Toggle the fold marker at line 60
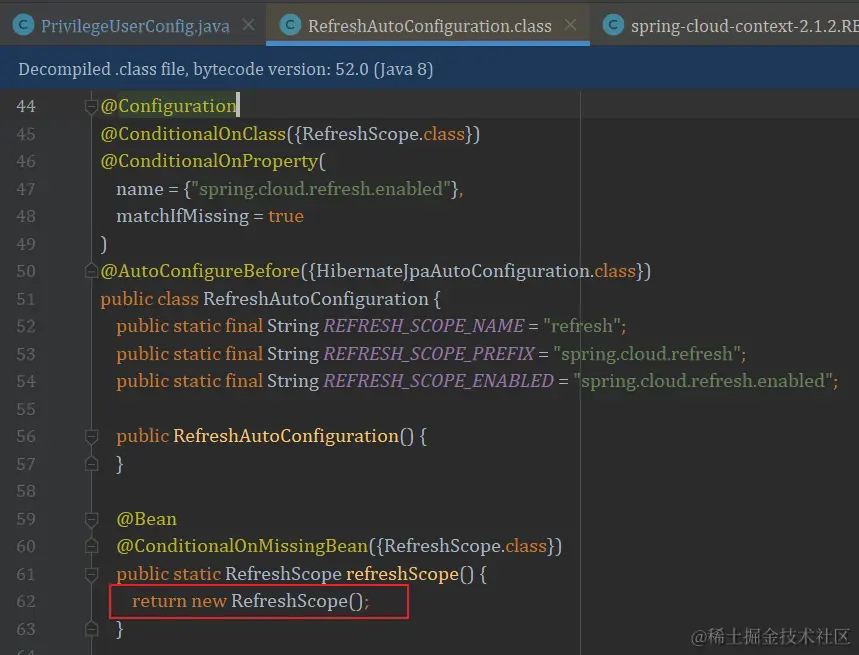Viewport: 859px width, 655px height. tap(91, 546)
